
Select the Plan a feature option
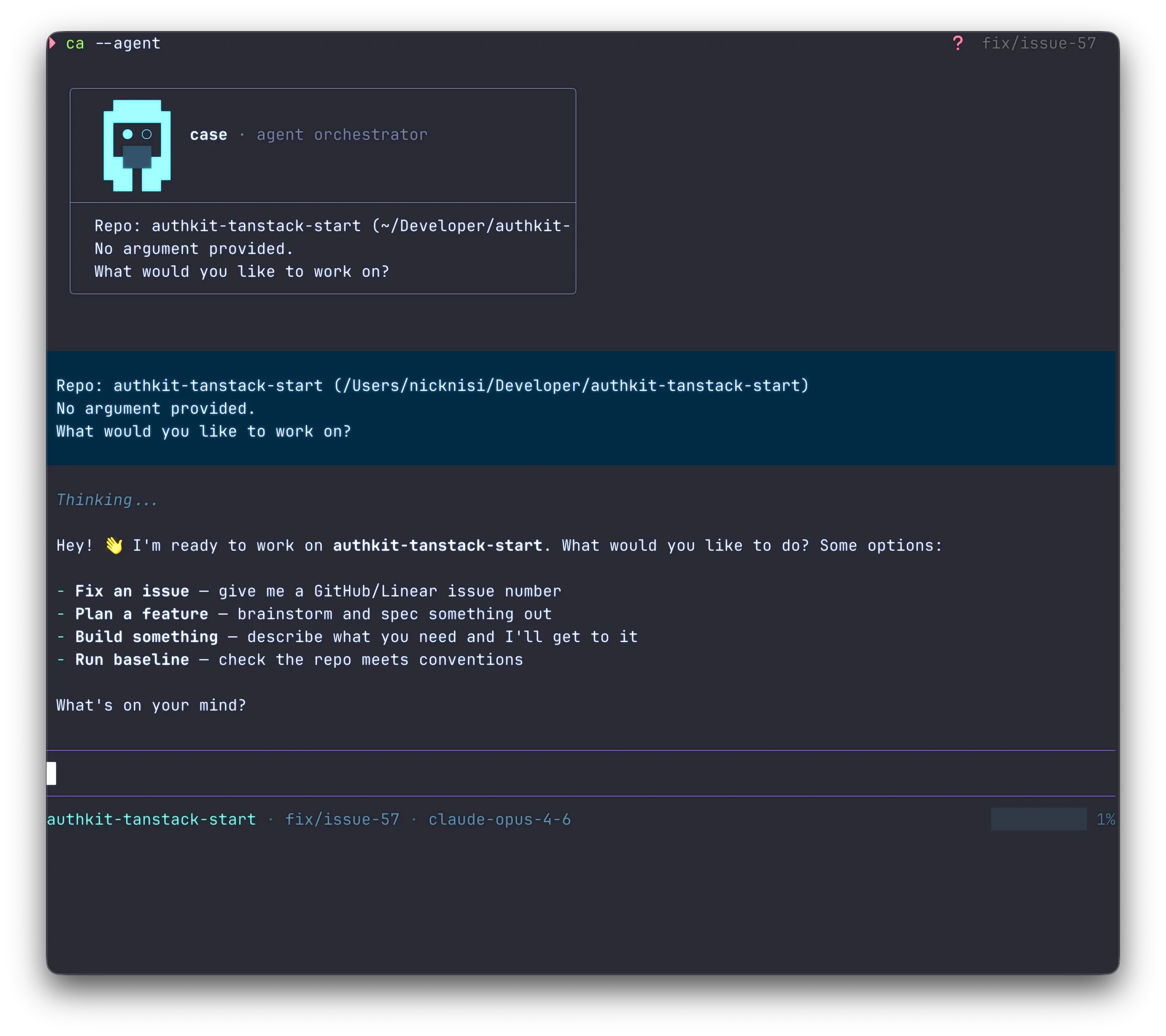[x=141, y=614]
